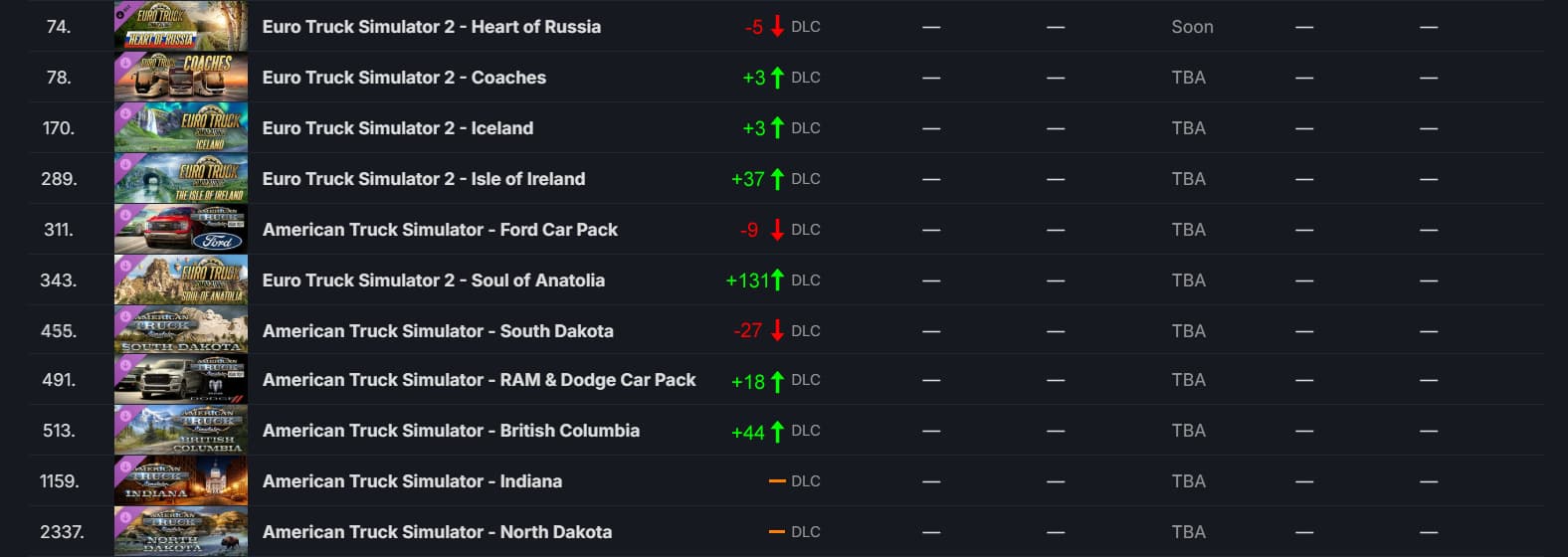Click the green up arrow for Isle of Ireland
The width and height of the screenshot is (1568, 557).
tap(777, 179)
